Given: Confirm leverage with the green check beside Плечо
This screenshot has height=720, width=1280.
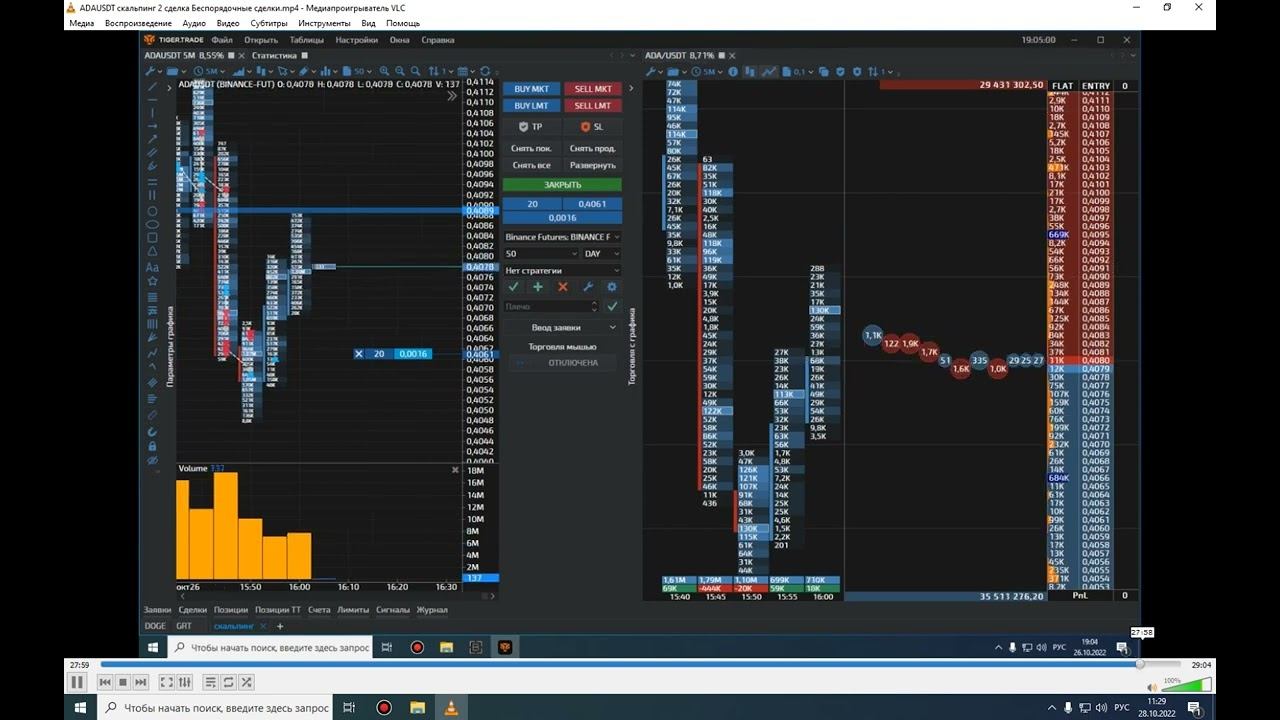Looking at the screenshot, I should pyautogui.click(x=612, y=306).
